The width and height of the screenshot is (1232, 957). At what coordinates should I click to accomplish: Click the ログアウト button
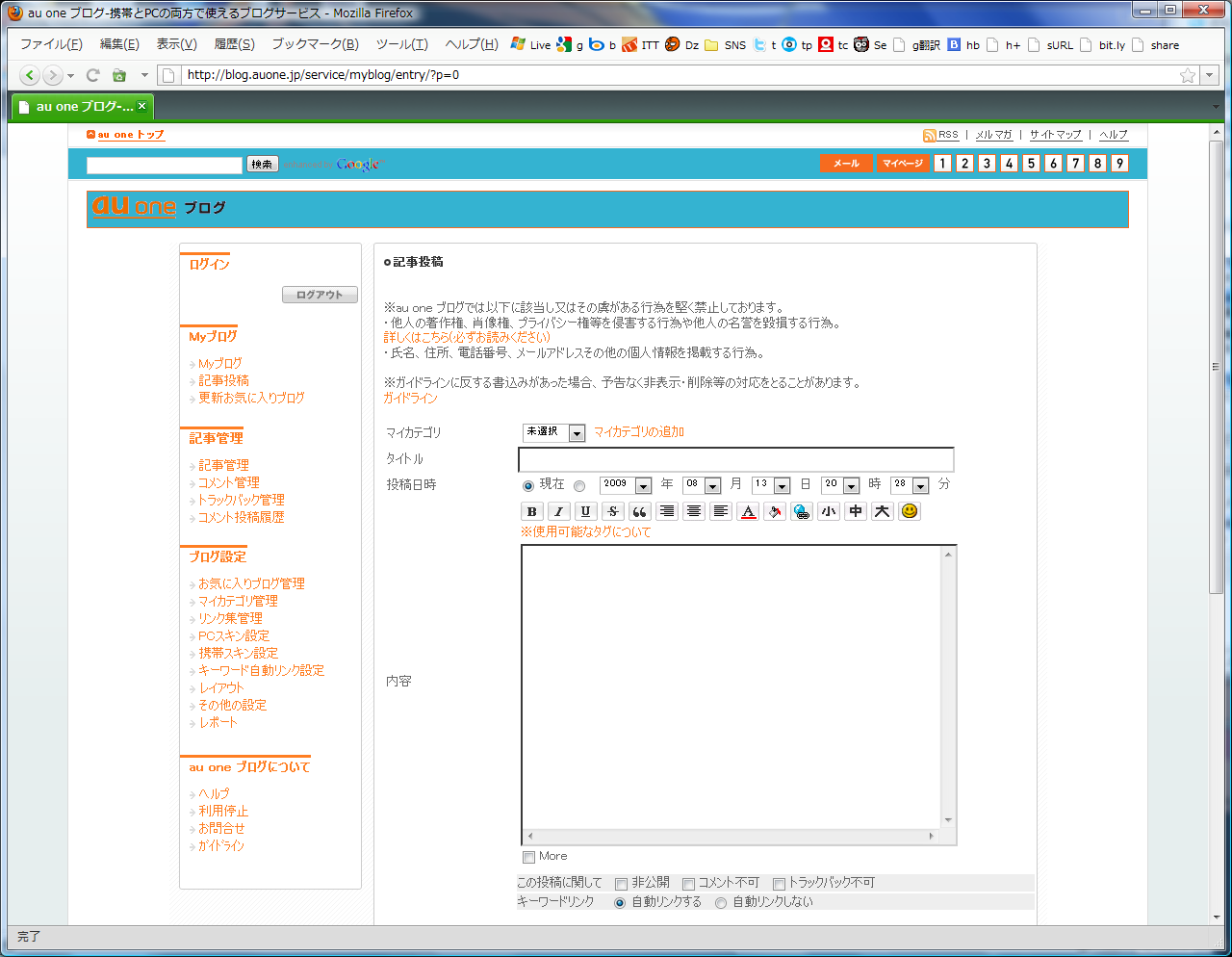tap(320, 295)
